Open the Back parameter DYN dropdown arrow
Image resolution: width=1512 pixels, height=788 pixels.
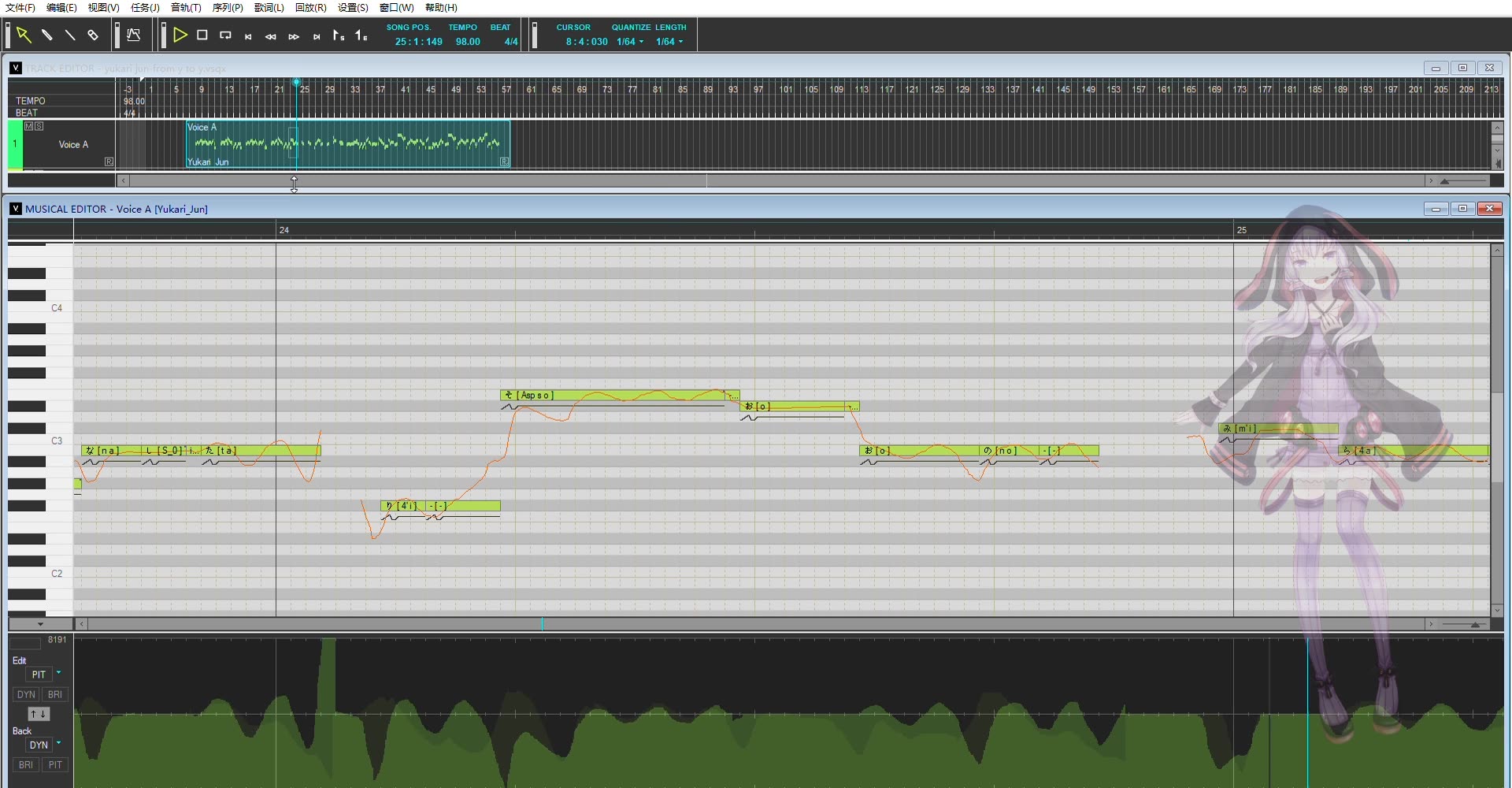tap(58, 743)
